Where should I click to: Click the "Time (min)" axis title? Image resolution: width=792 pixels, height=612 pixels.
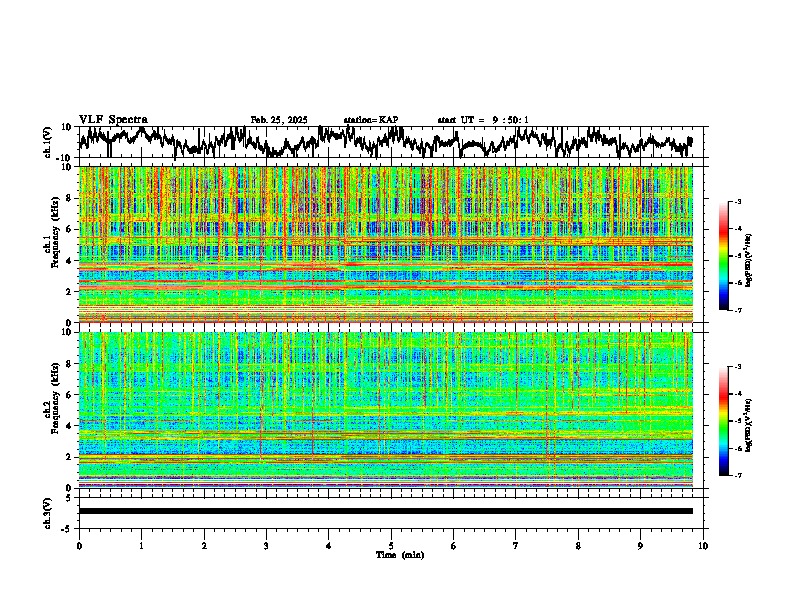point(400,555)
